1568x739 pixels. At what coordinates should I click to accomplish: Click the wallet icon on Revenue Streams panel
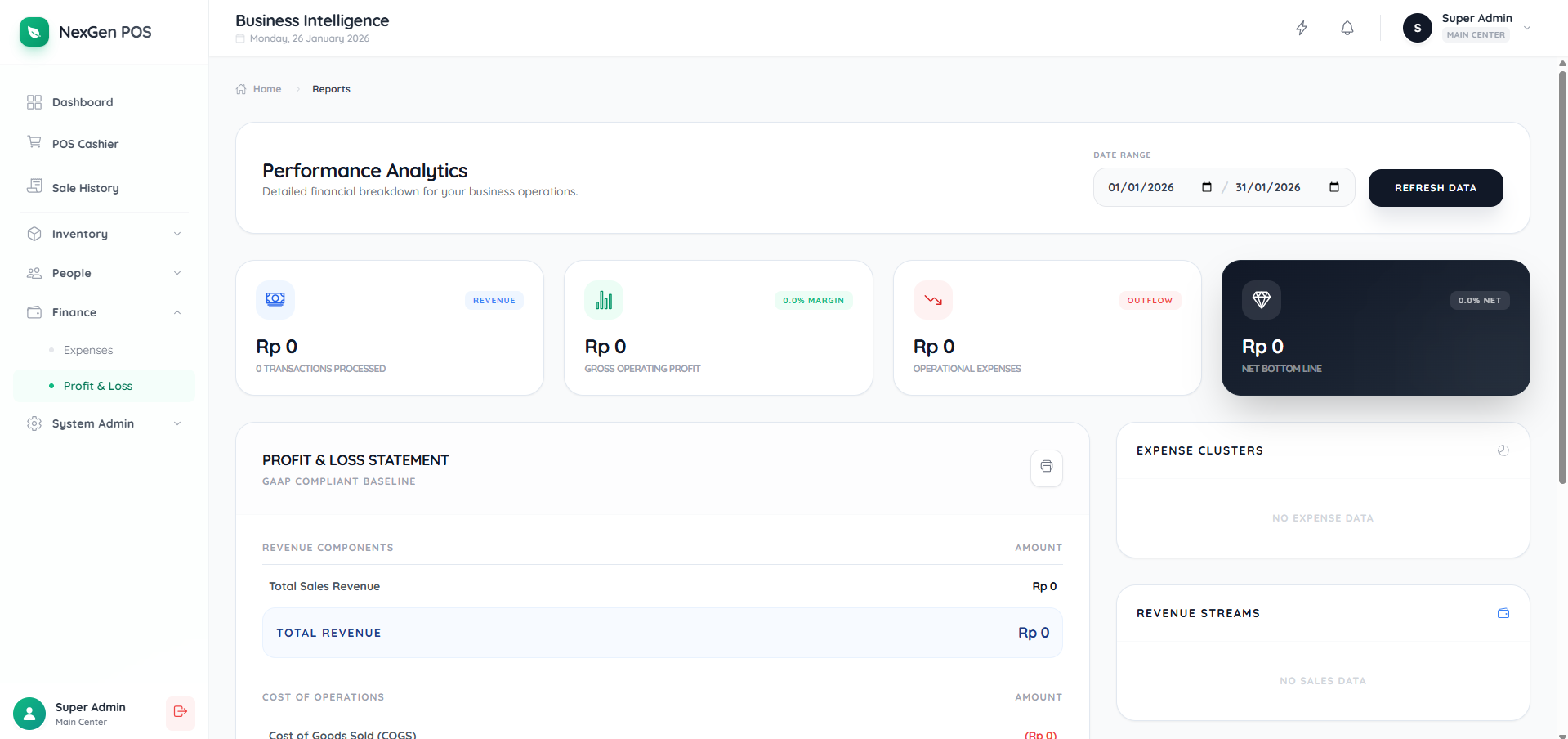pos(1503,612)
